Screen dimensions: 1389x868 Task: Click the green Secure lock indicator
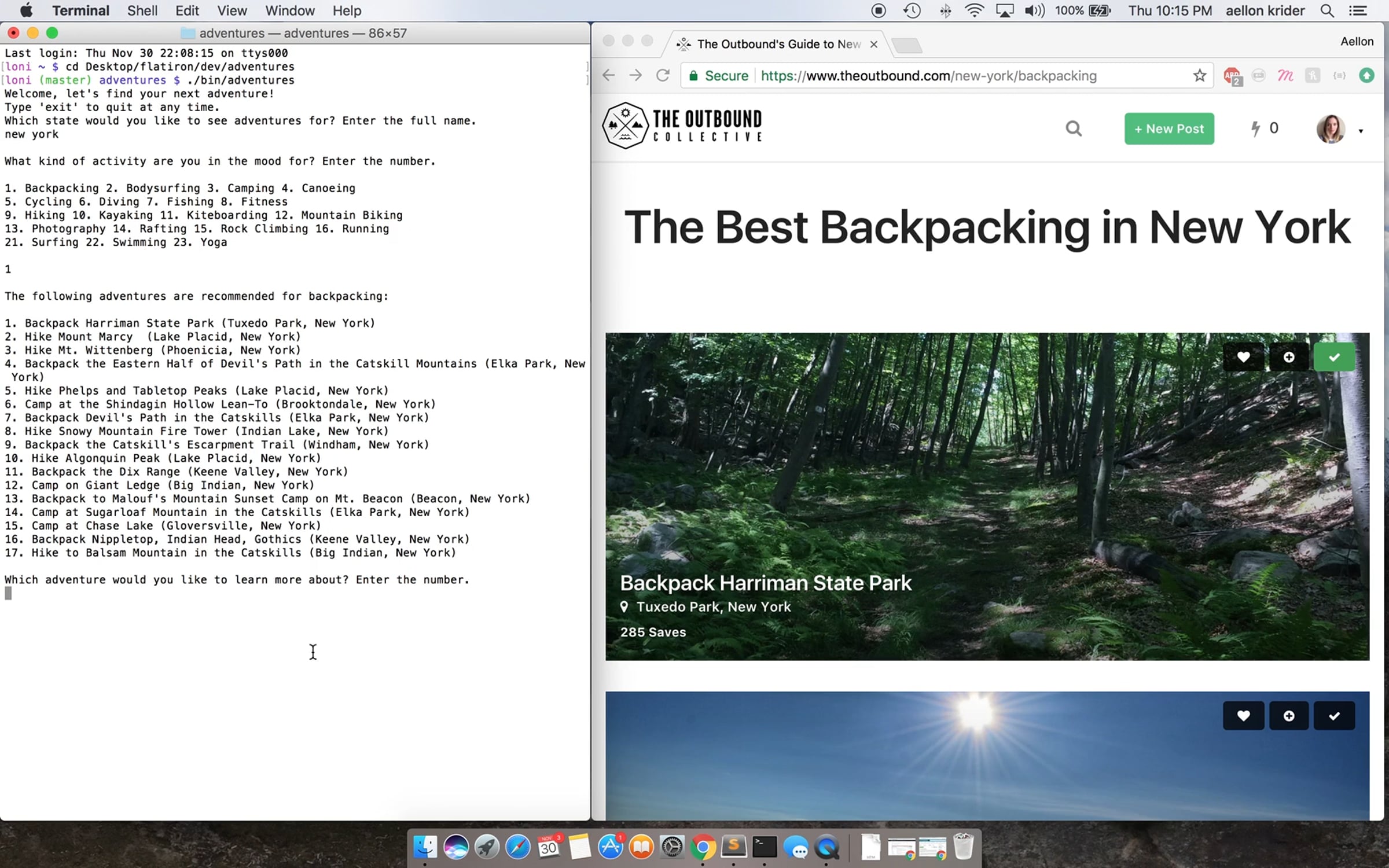[718, 76]
